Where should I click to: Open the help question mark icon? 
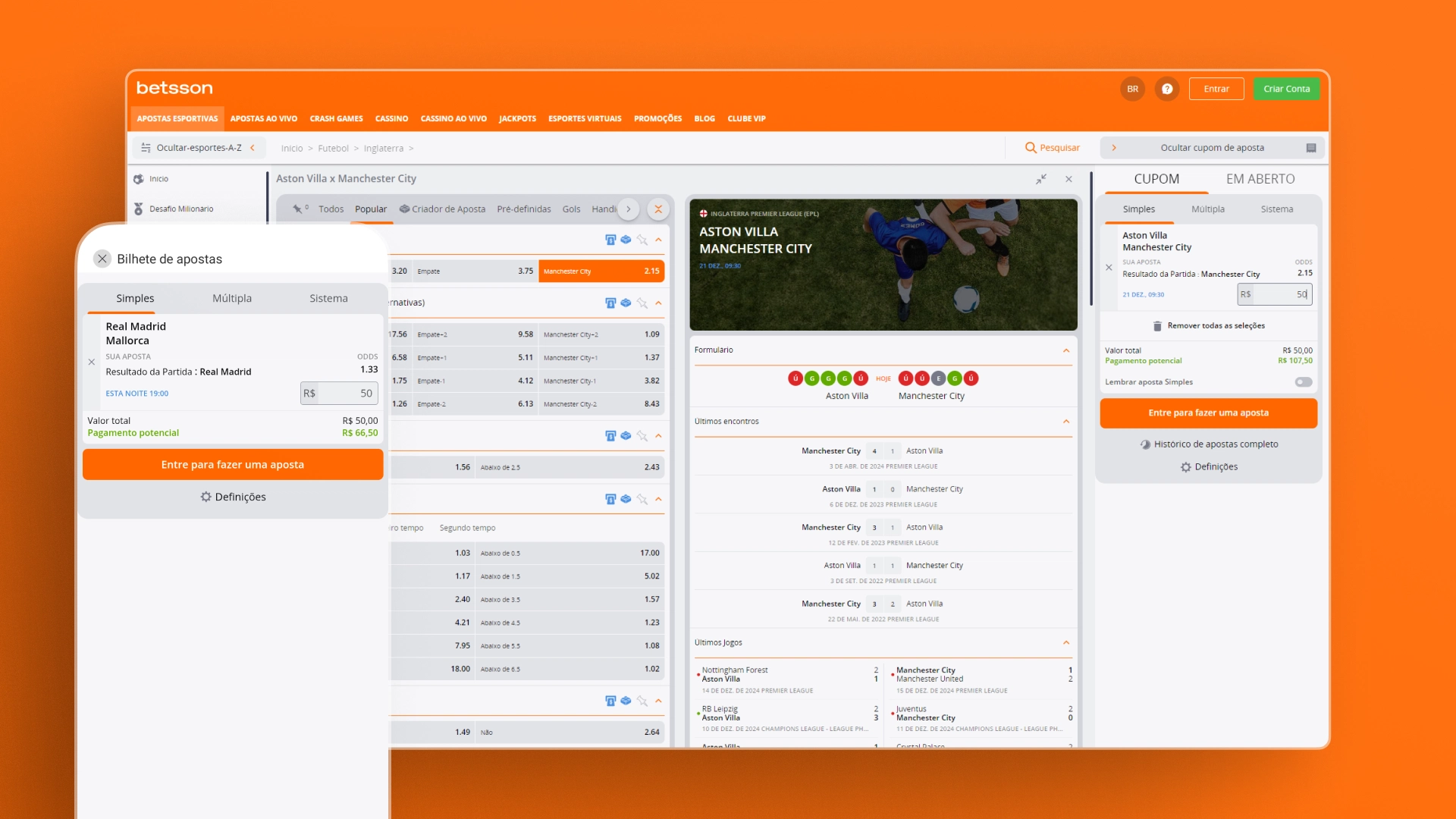click(x=1167, y=89)
